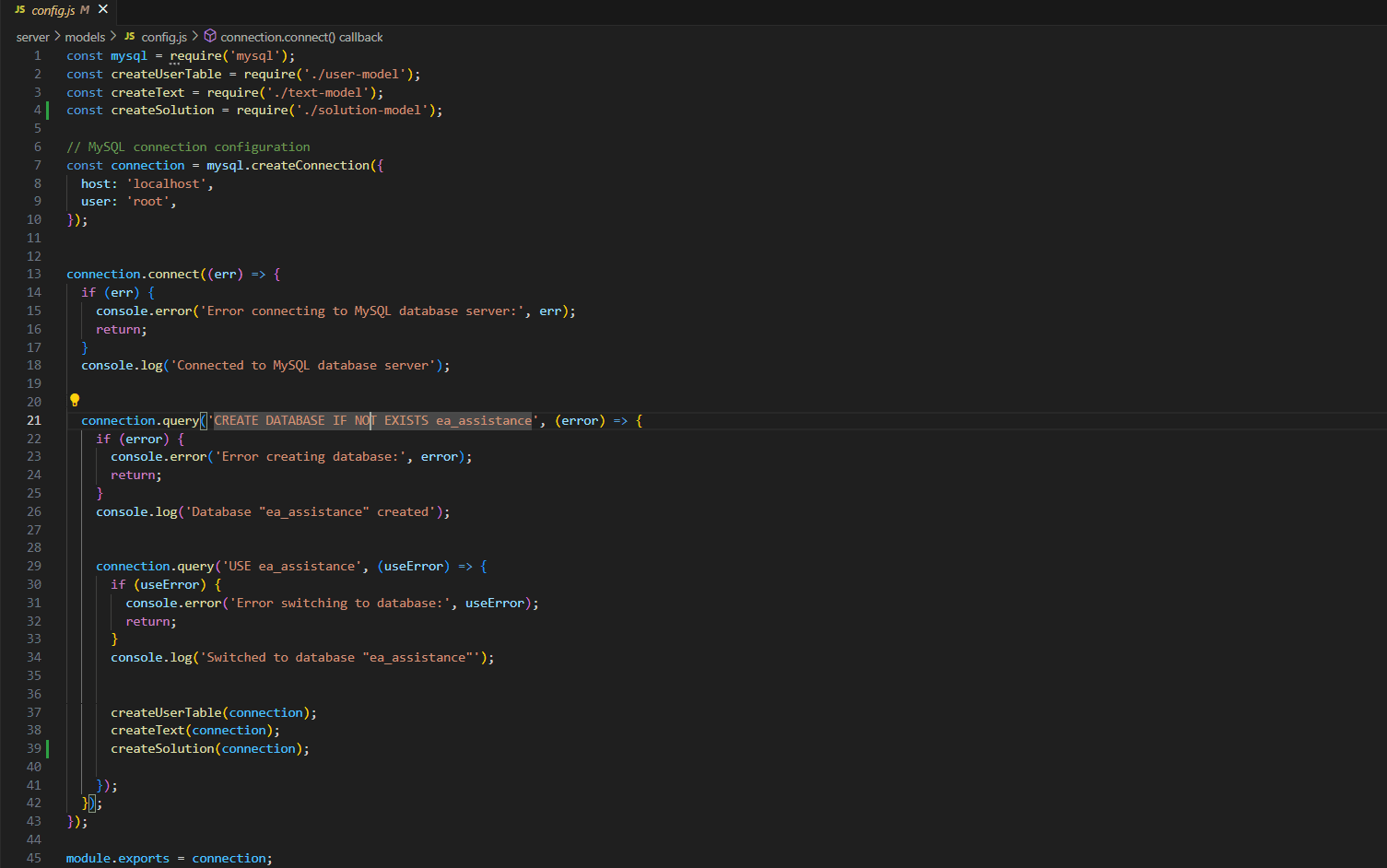
Task: Click the JS file icon in tab
Action: [x=19, y=10]
